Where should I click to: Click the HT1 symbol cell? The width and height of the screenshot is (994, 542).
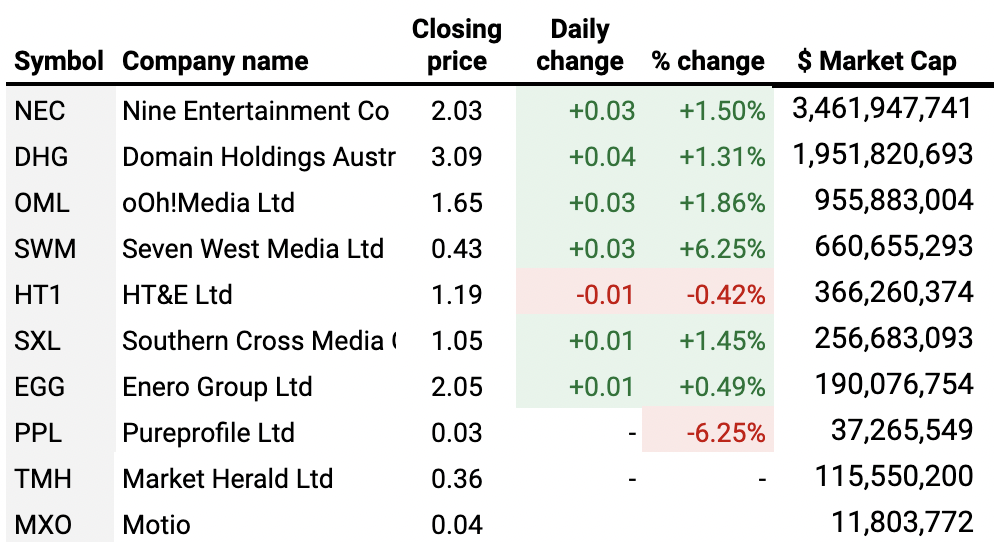[39, 295]
